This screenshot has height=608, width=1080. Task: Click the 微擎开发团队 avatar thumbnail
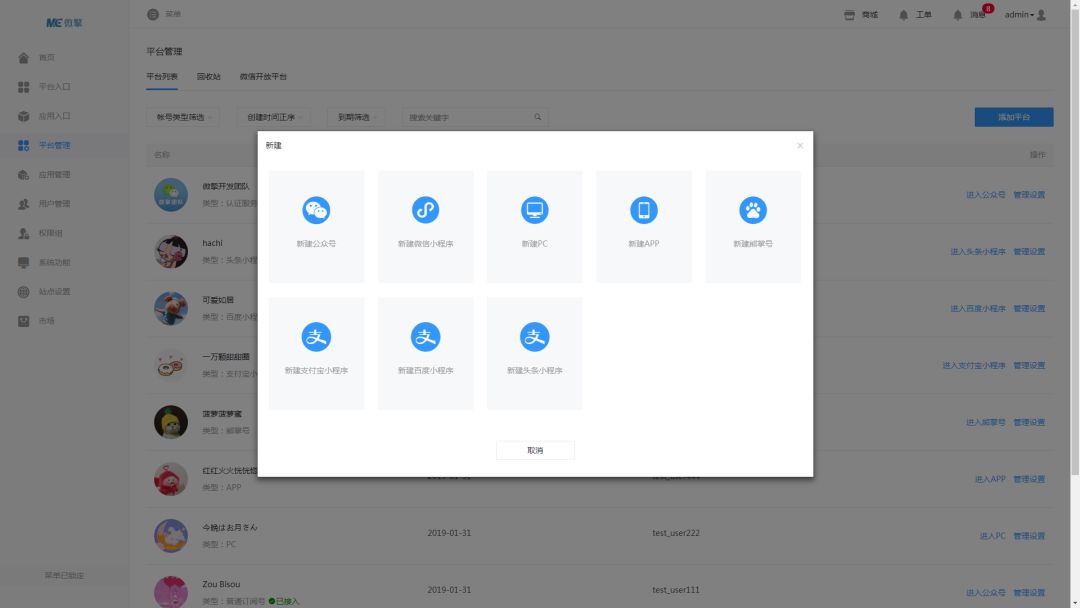coord(171,195)
